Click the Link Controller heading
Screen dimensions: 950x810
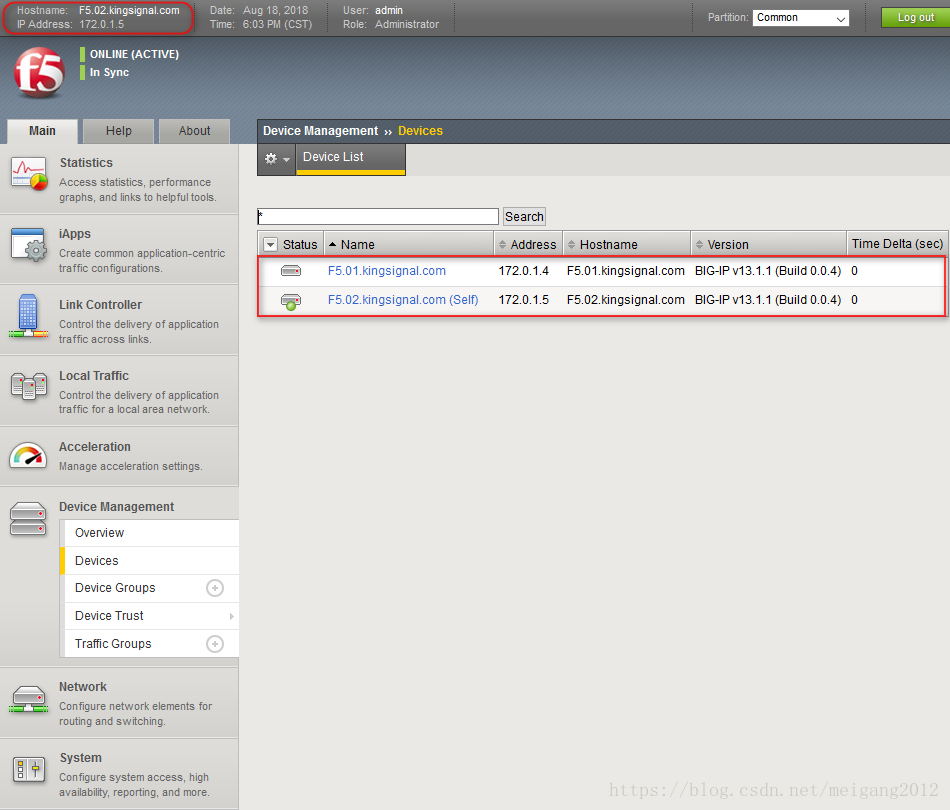tap(101, 305)
